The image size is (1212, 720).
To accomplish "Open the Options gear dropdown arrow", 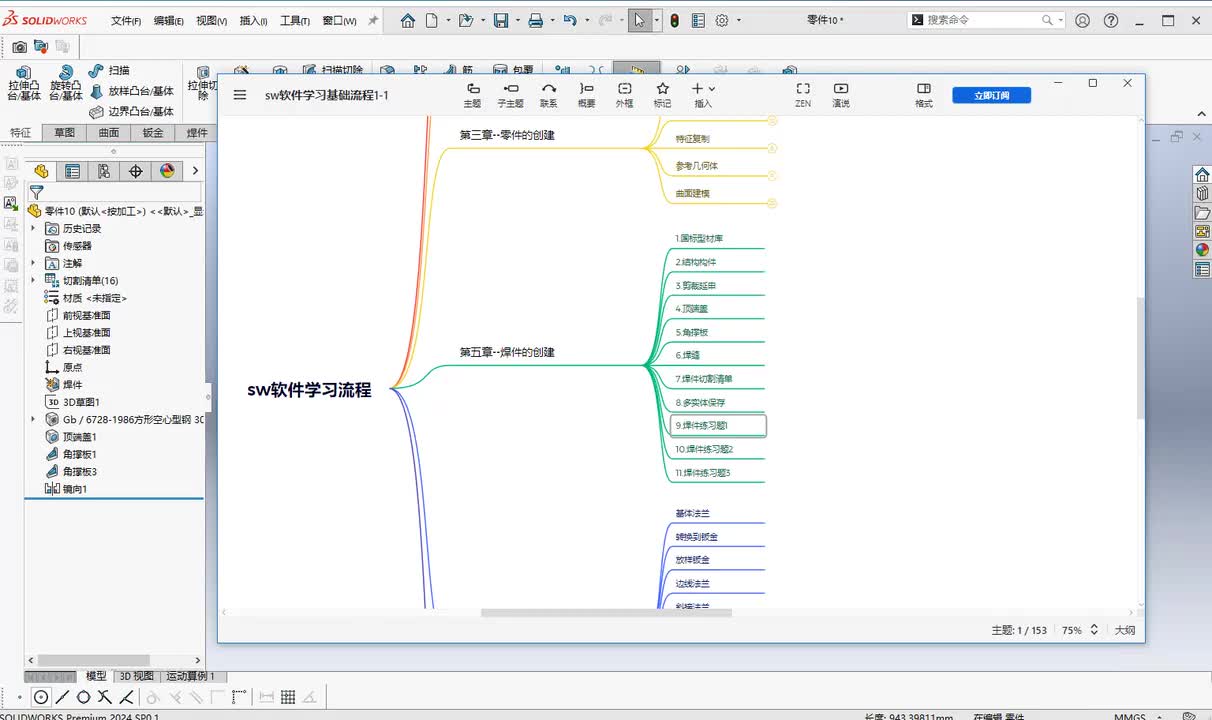I will (x=739, y=20).
